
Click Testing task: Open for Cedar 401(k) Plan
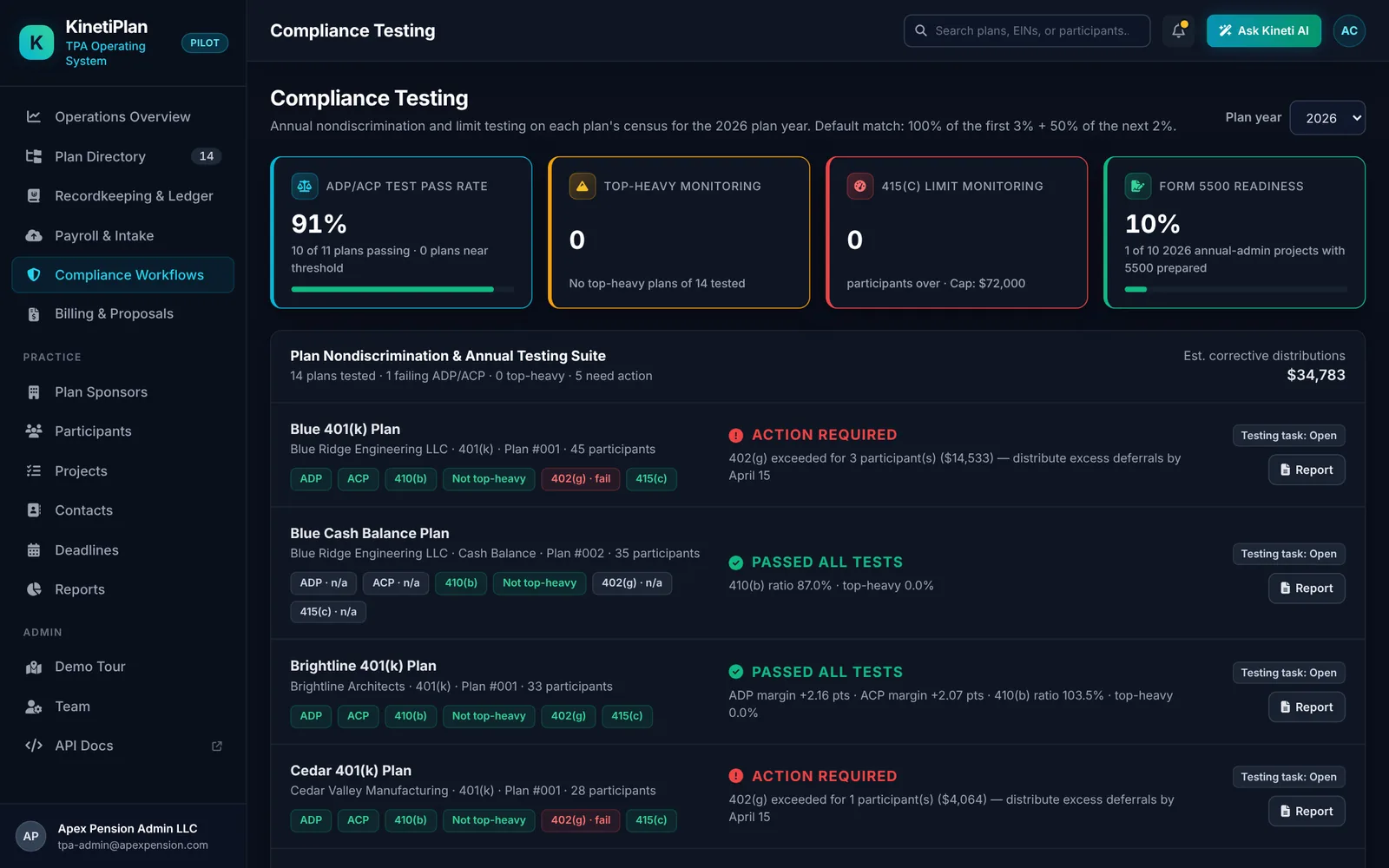[1288, 777]
